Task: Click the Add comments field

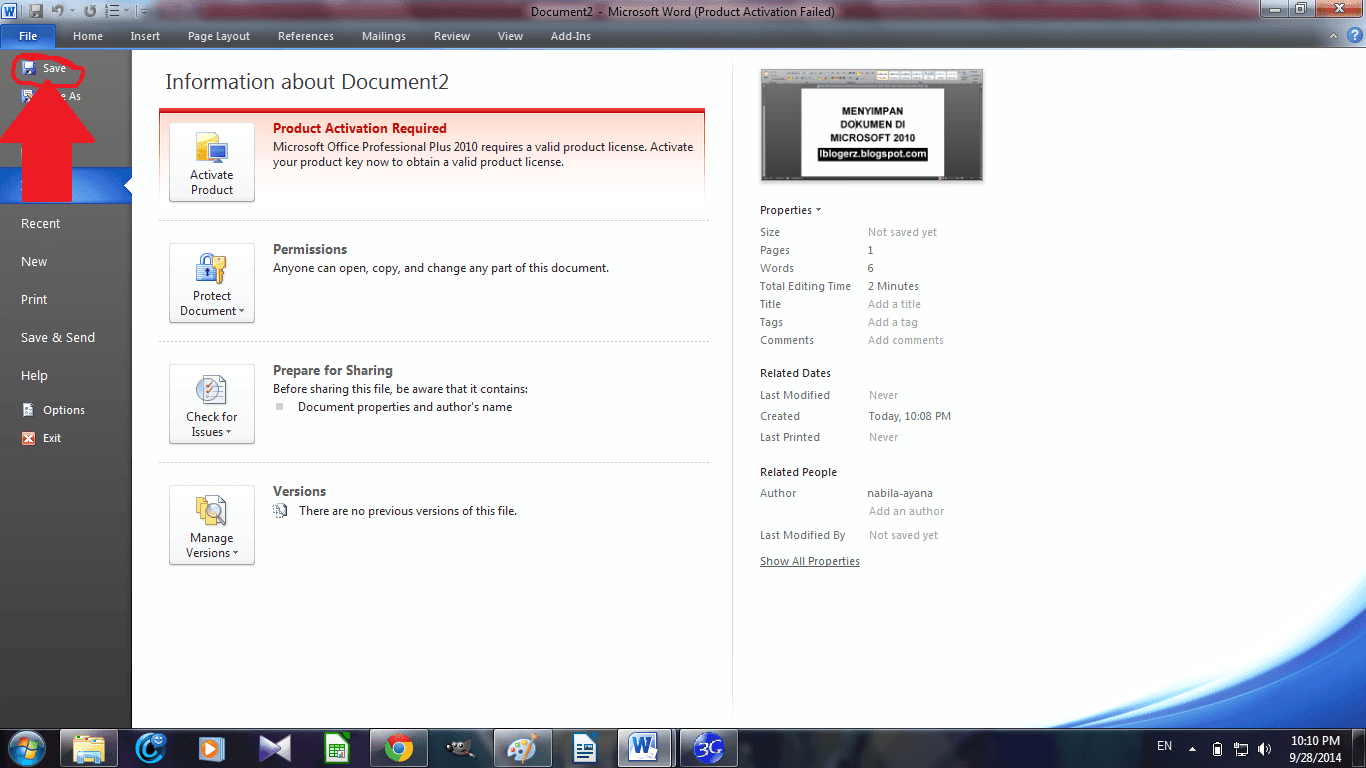Action: tap(906, 340)
